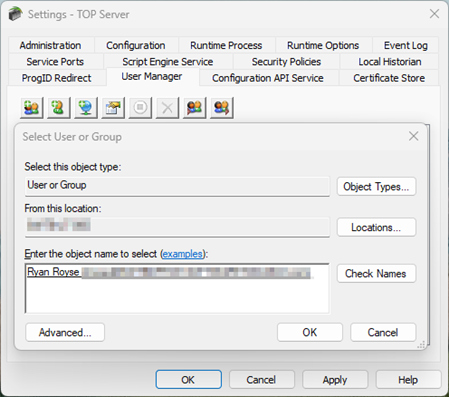Click the Apply button
This screenshot has height=397, width=449.
[335, 380]
